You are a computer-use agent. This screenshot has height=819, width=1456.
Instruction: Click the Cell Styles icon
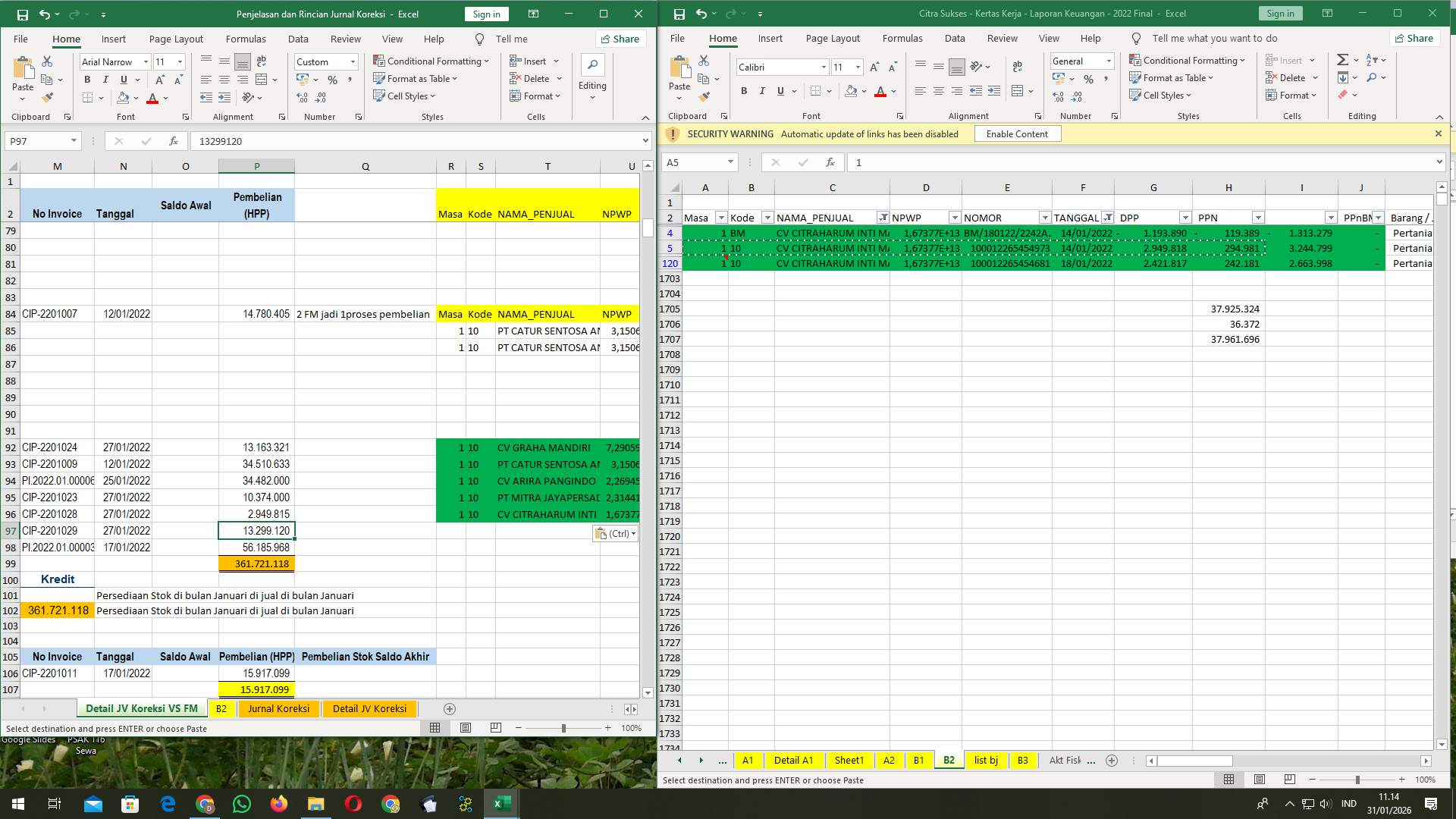[x=404, y=96]
